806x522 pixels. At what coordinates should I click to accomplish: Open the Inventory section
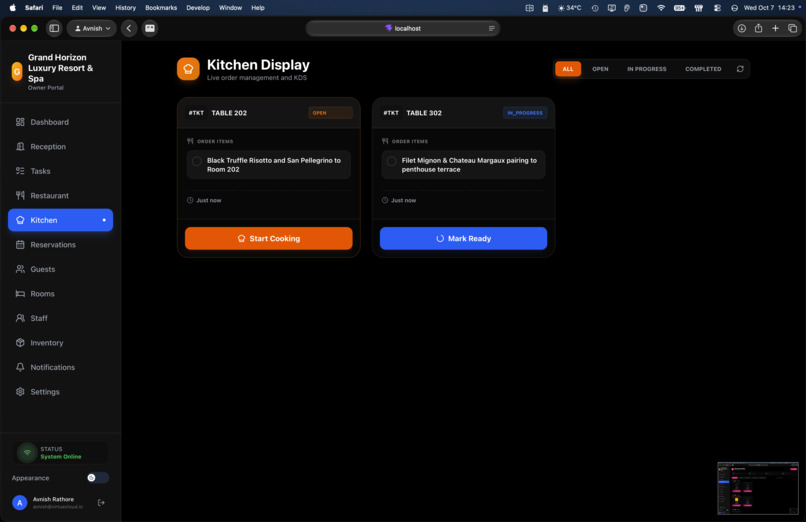(x=60, y=343)
